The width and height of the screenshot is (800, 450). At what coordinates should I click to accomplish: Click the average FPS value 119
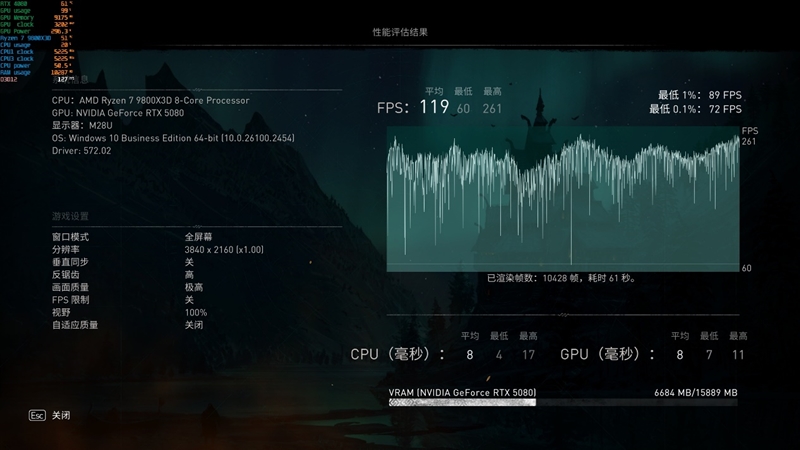point(433,107)
